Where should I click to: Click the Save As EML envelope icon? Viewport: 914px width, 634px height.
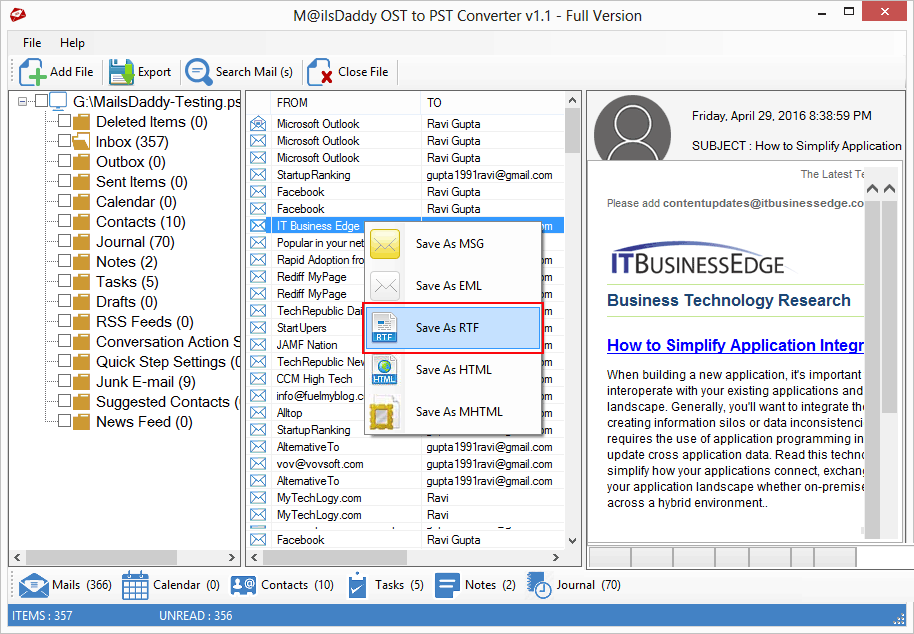click(385, 286)
